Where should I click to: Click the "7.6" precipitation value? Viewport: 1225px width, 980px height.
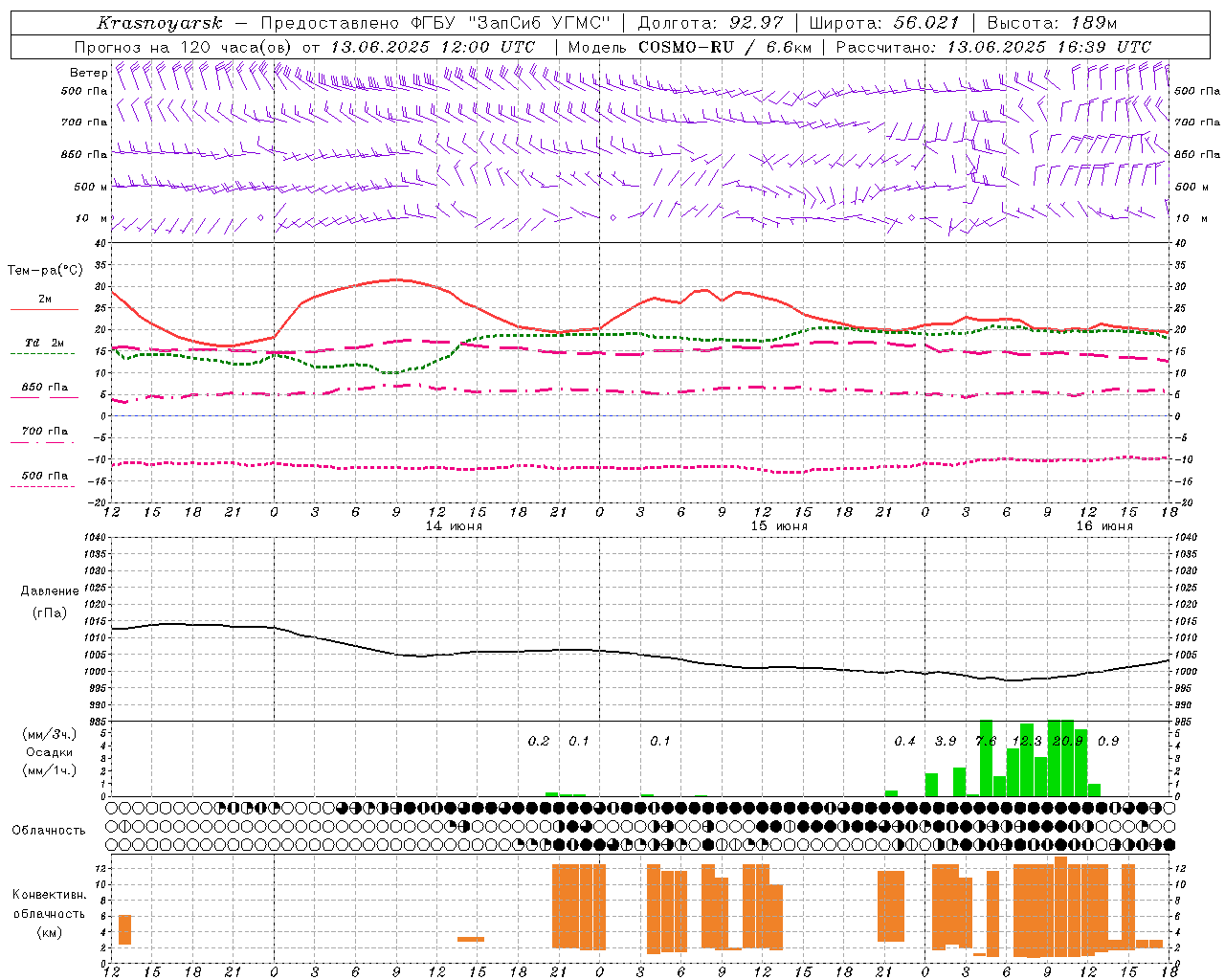tap(986, 741)
